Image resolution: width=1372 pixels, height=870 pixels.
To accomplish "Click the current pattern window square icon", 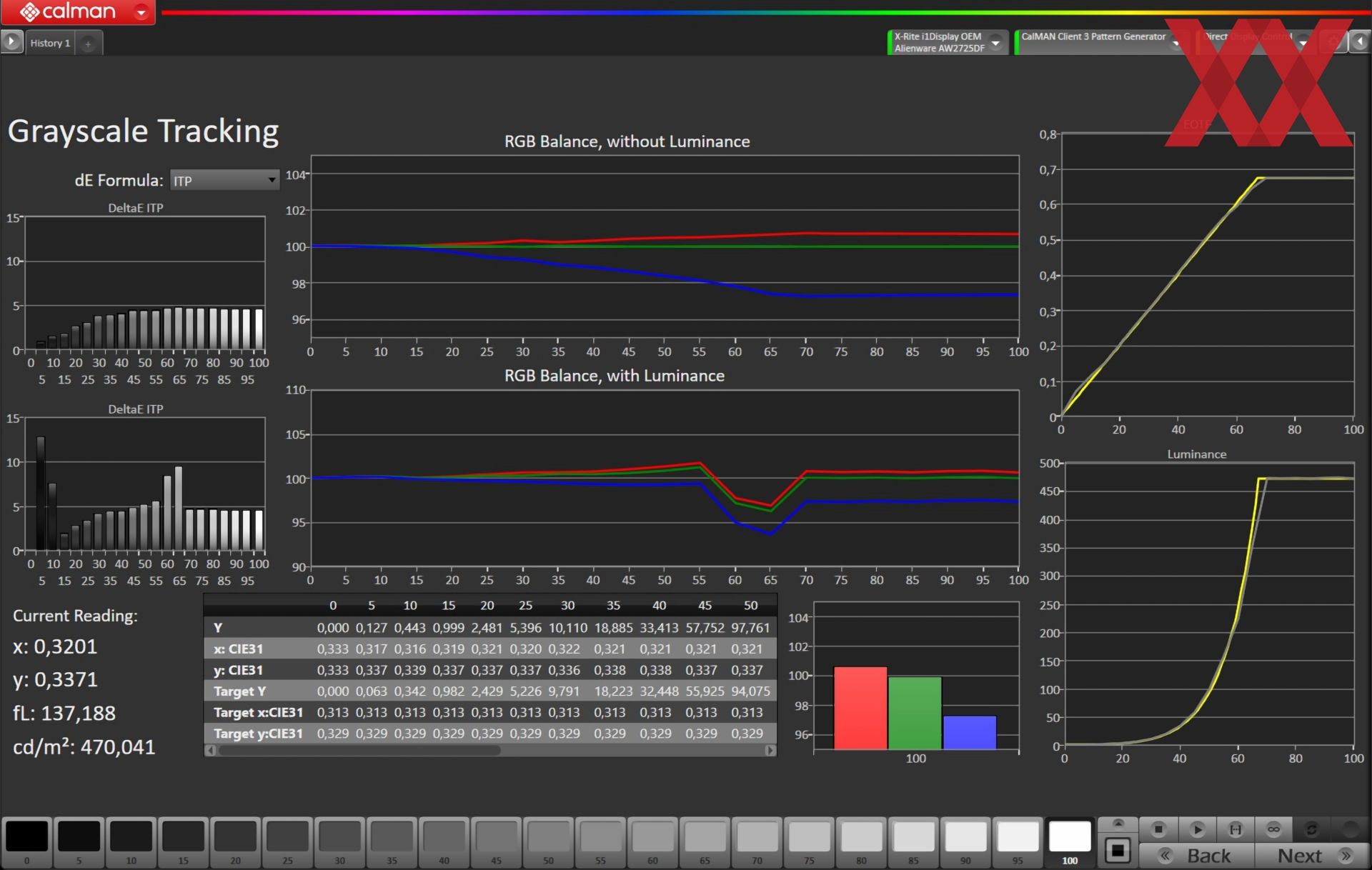I will click(1118, 851).
